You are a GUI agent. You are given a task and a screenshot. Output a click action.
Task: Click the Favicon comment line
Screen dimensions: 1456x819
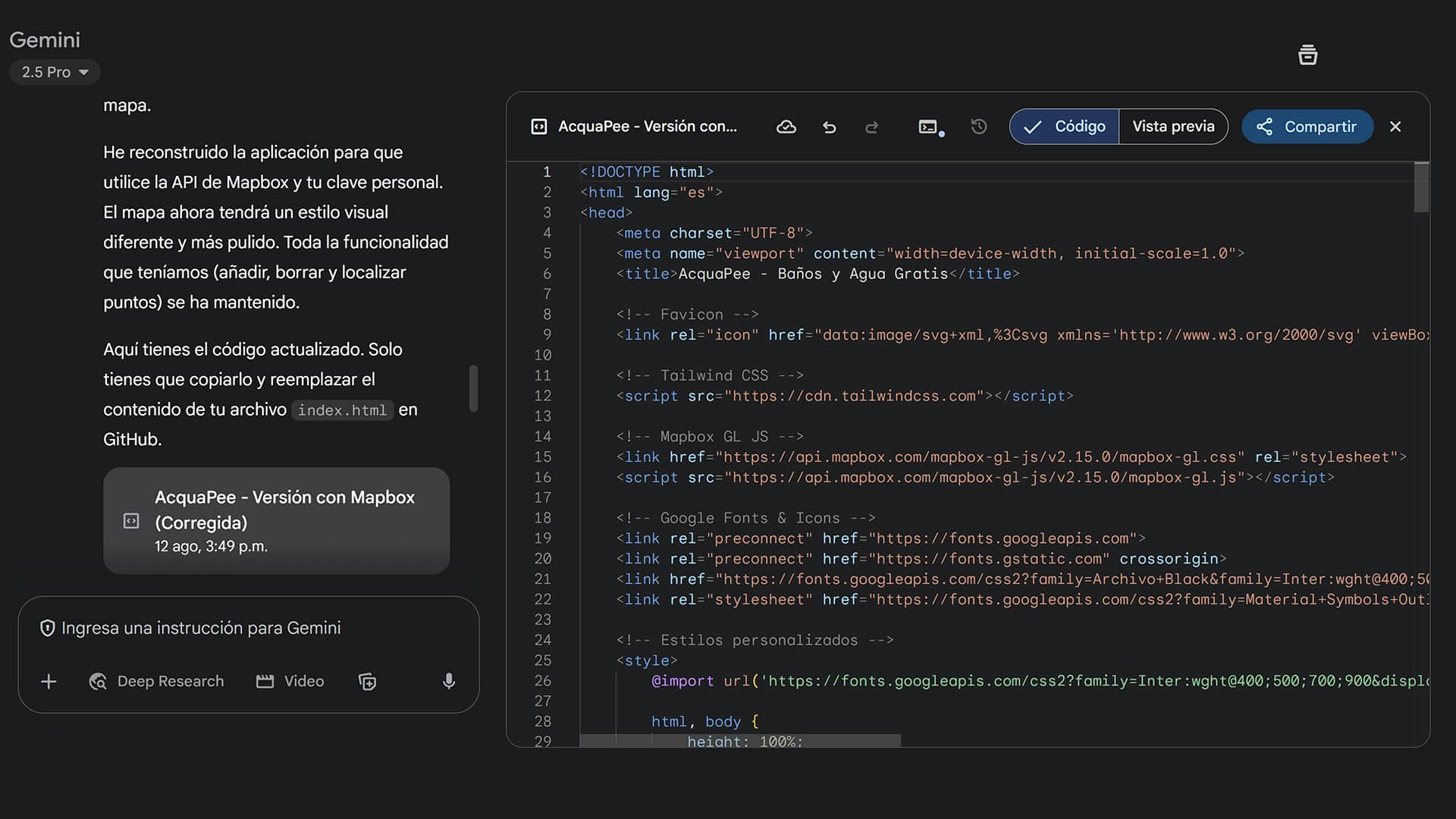coord(687,315)
